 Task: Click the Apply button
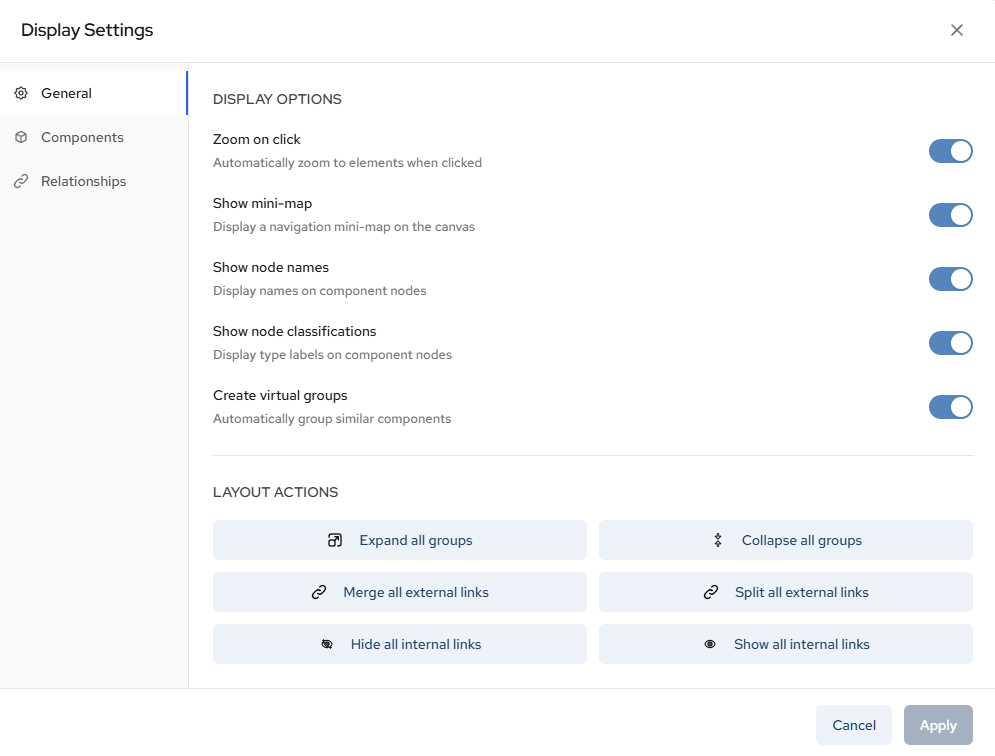tap(938, 725)
